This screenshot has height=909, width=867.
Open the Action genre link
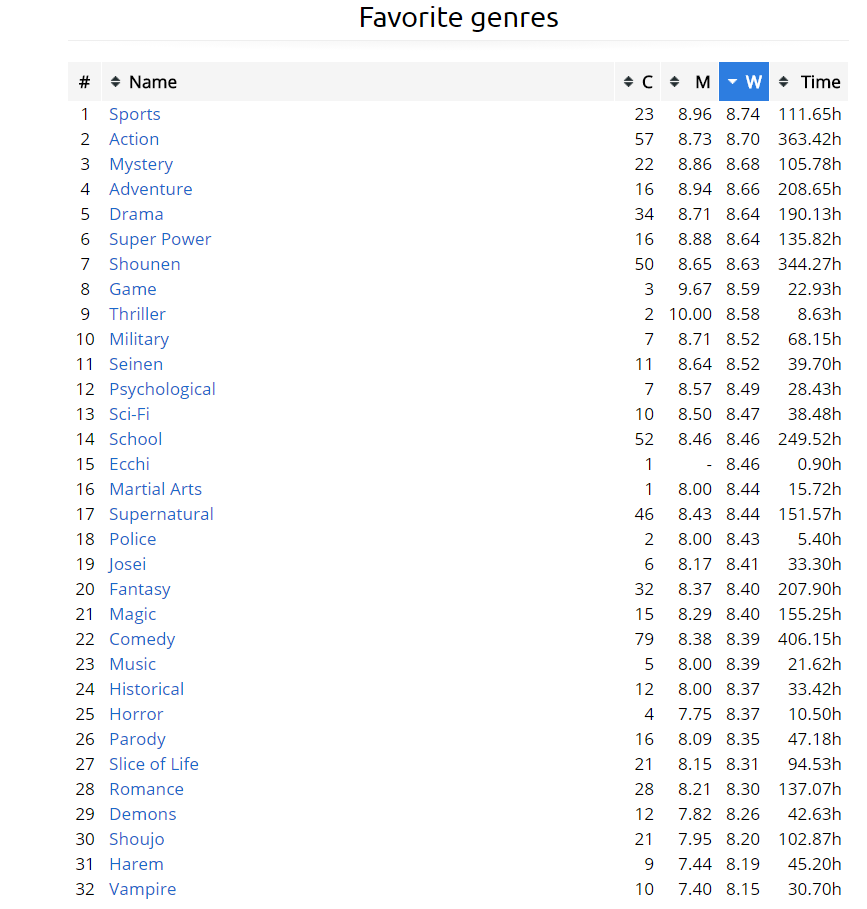tap(134, 139)
